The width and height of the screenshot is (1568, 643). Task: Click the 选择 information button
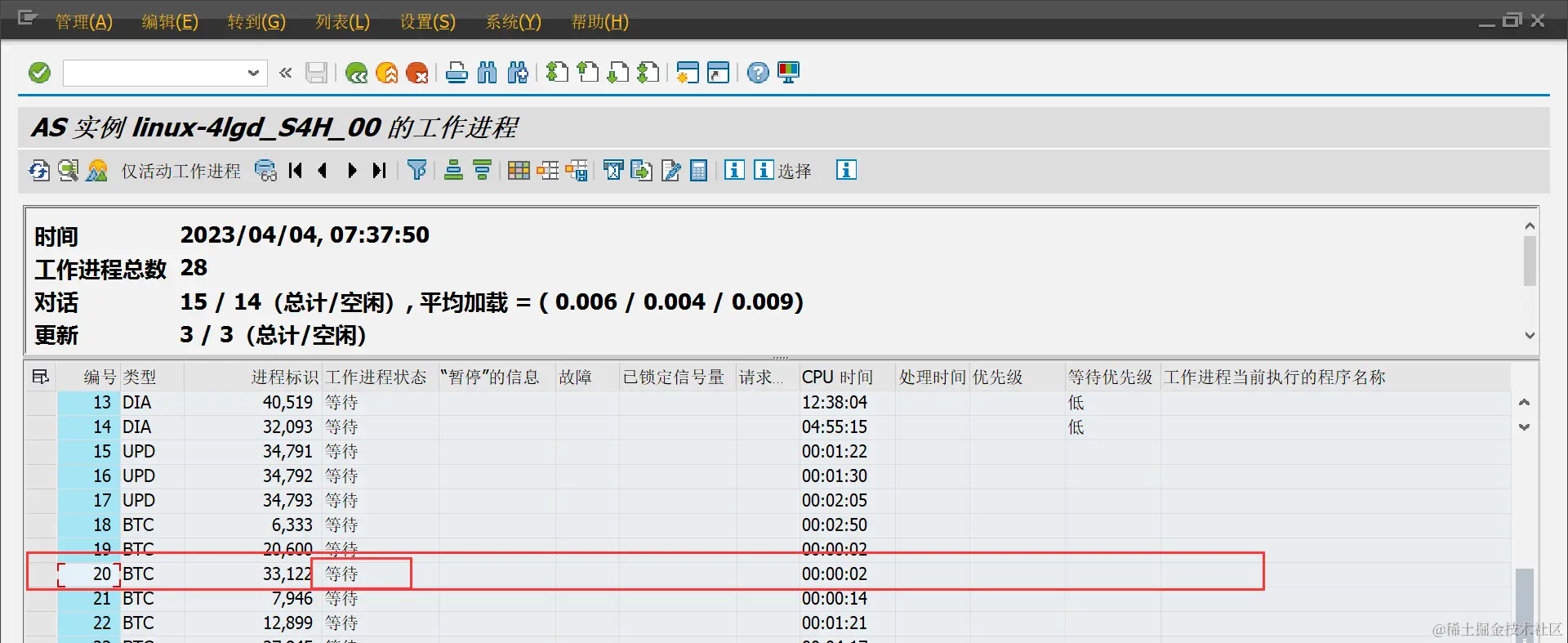782,170
